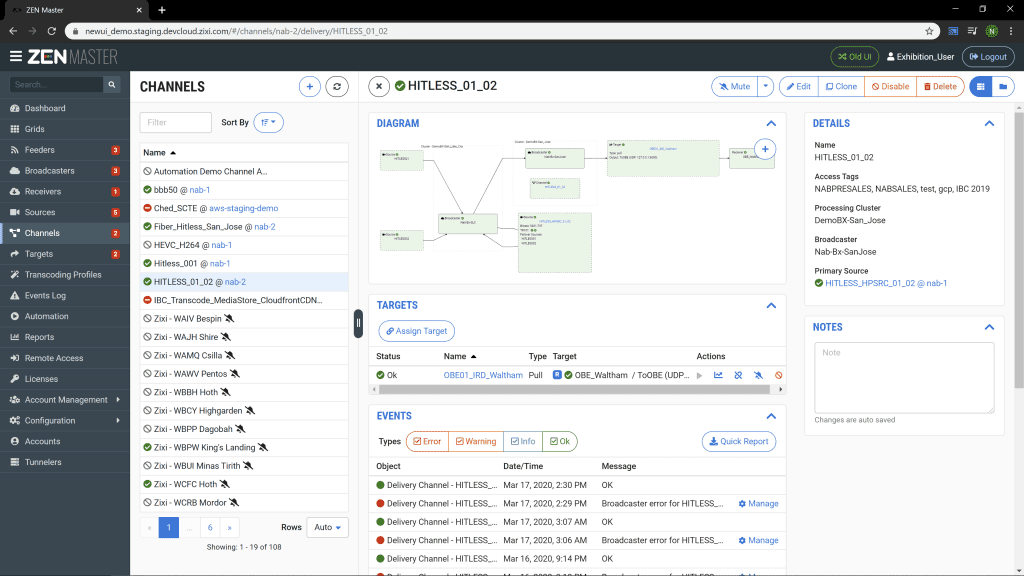Open the HITLESS_HPSRC_01_02 primary source link
Screen dimensions: 1024x576
coord(886,283)
